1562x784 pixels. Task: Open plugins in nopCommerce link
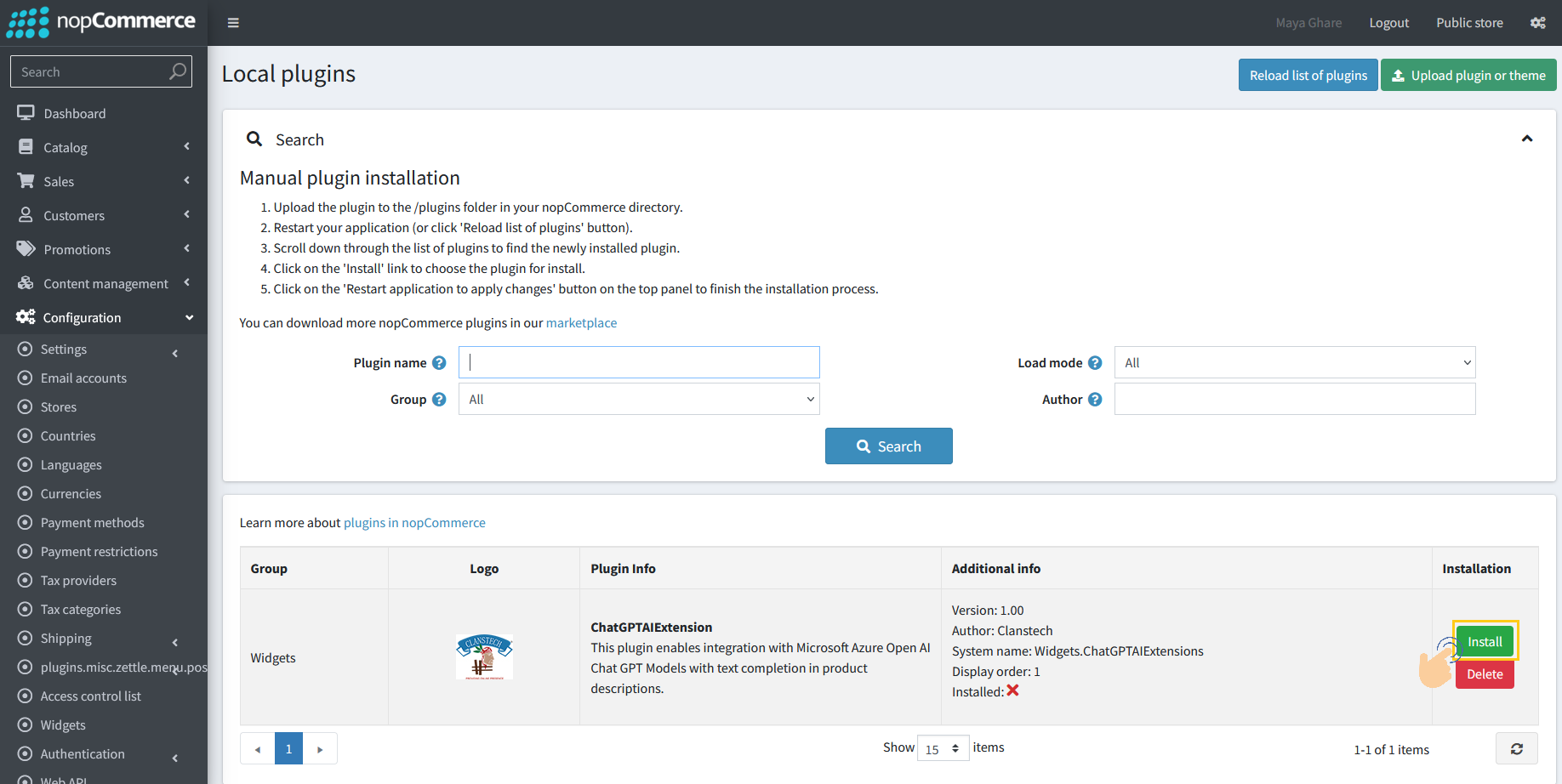pos(414,523)
